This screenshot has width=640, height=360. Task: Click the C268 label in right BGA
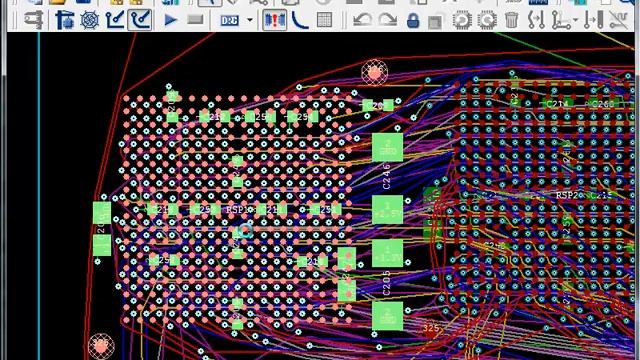602,104
